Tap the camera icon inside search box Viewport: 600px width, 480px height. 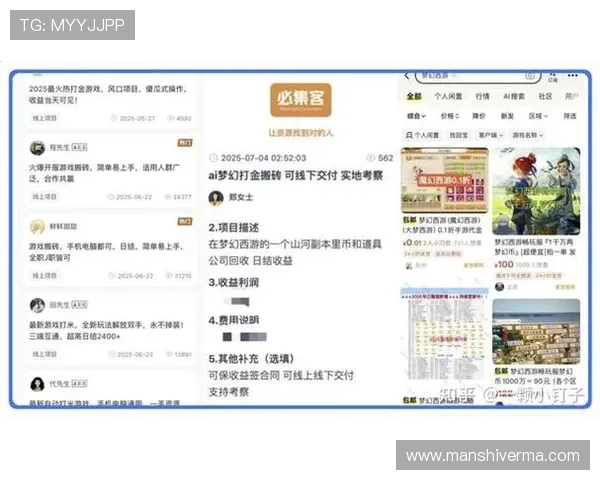tap(530, 76)
